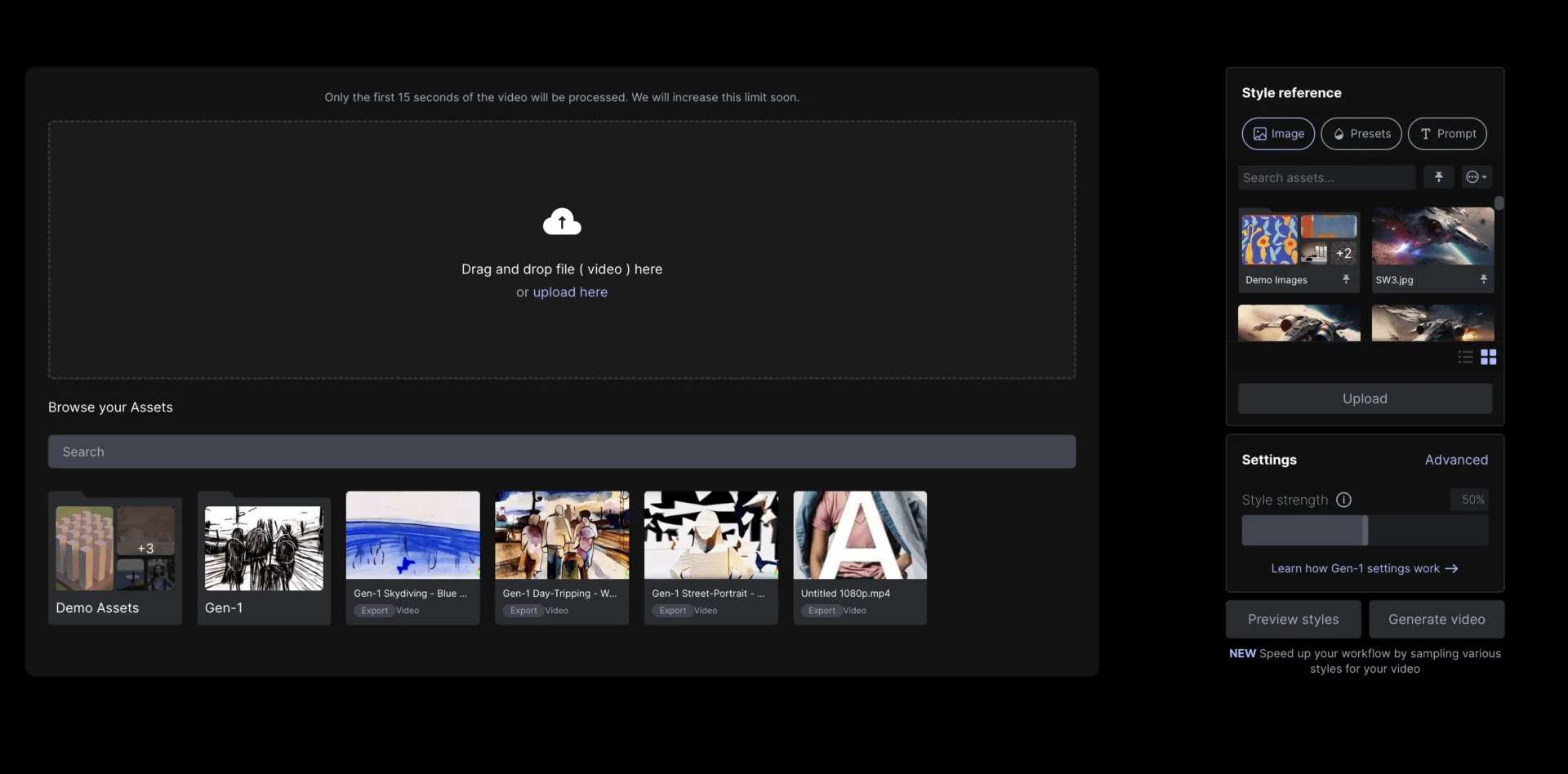Select the Image style reference tab
Screen dimensions: 1568x774
pos(1278,134)
